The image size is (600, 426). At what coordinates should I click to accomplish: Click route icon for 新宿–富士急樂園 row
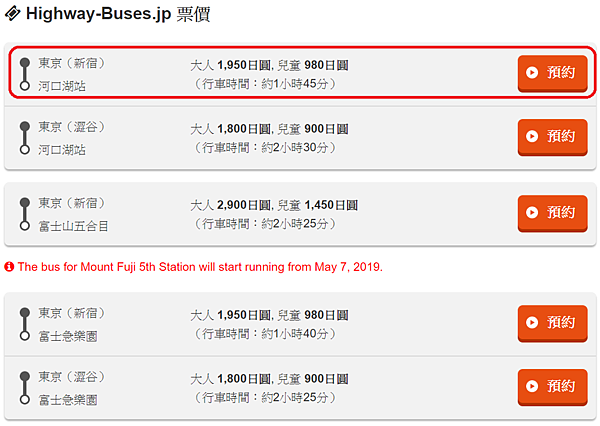point(25,324)
